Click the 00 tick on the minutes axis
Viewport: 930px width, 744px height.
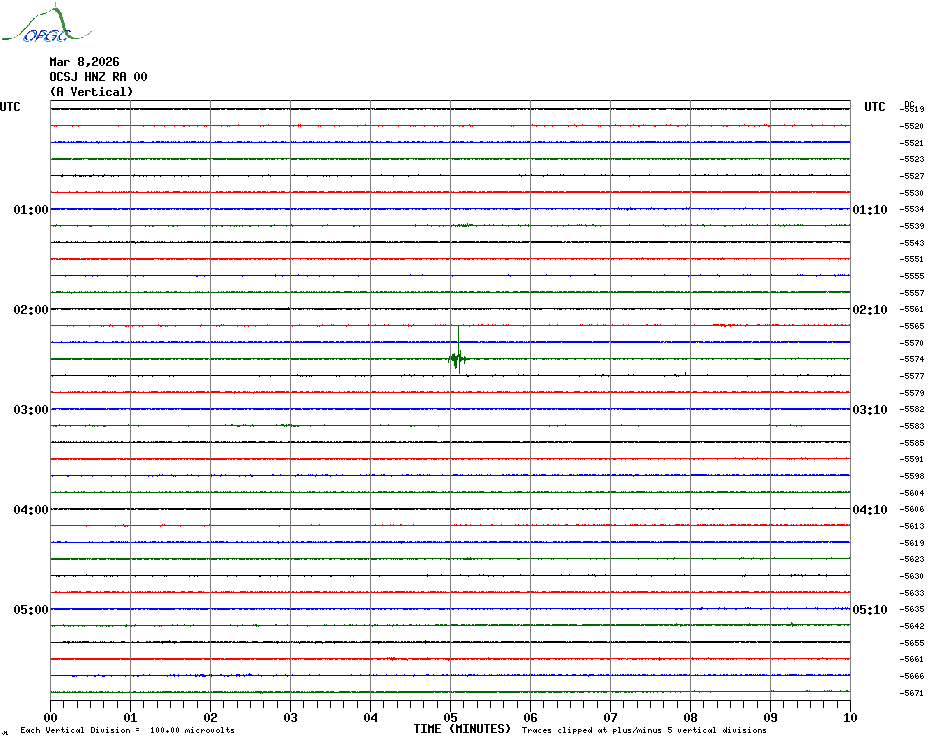point(51,717)
